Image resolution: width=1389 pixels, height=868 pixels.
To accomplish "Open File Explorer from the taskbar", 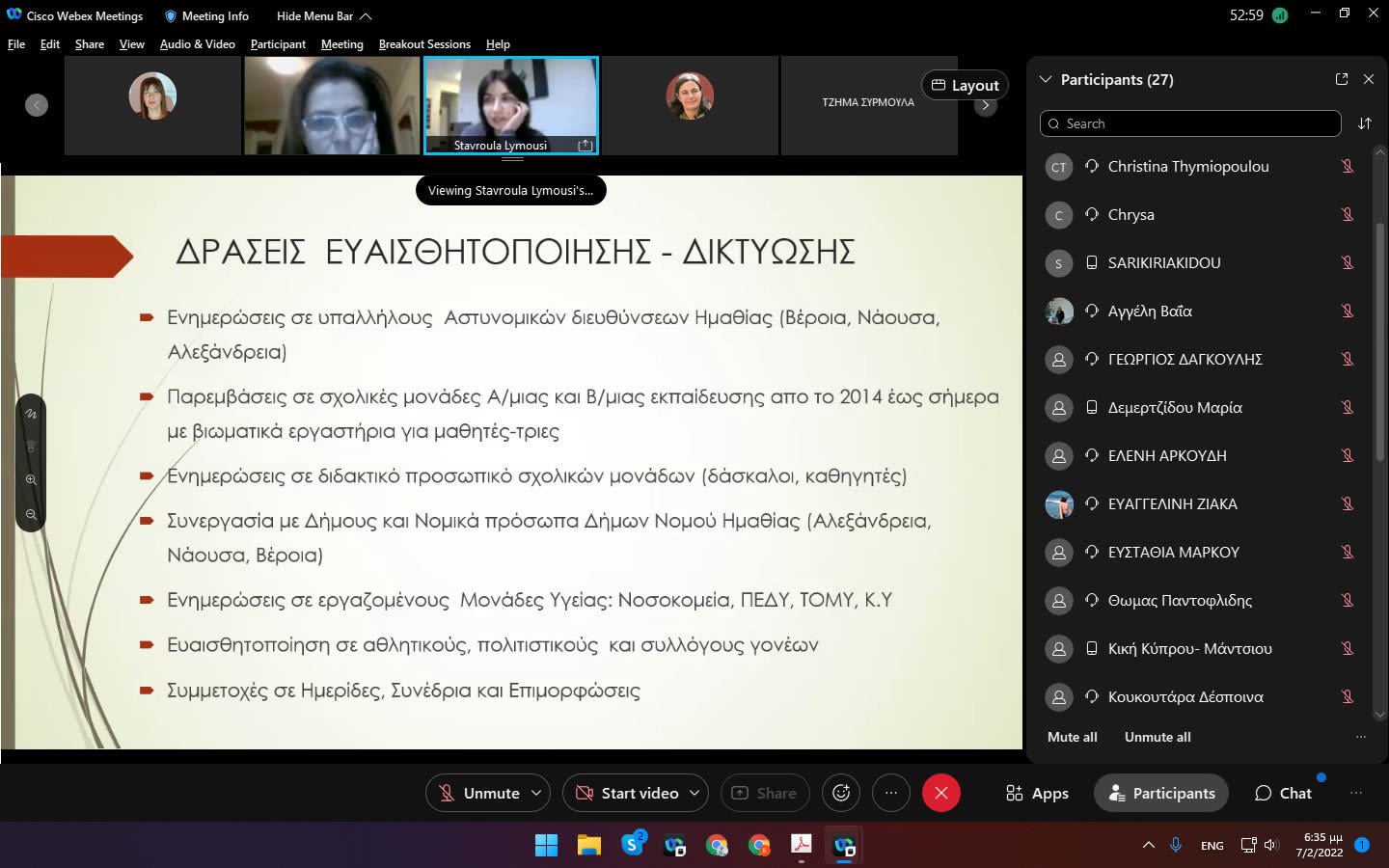I will (589, 845).
